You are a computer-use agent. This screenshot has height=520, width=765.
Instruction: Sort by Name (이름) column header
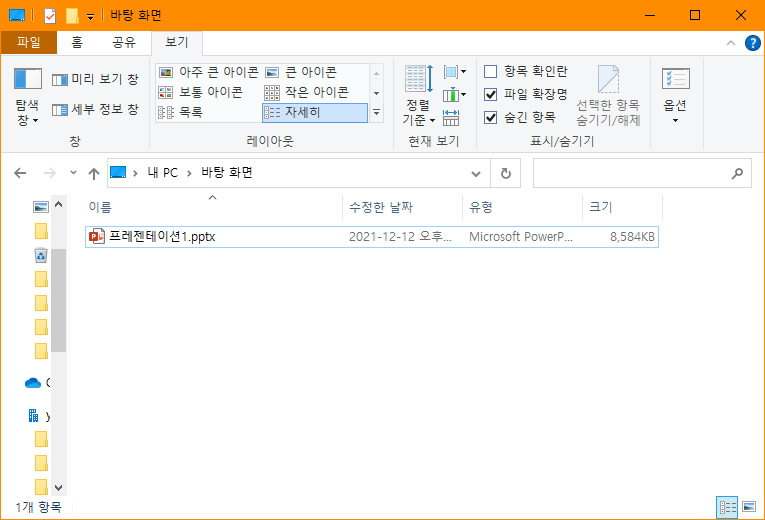(x=213, y=207)
